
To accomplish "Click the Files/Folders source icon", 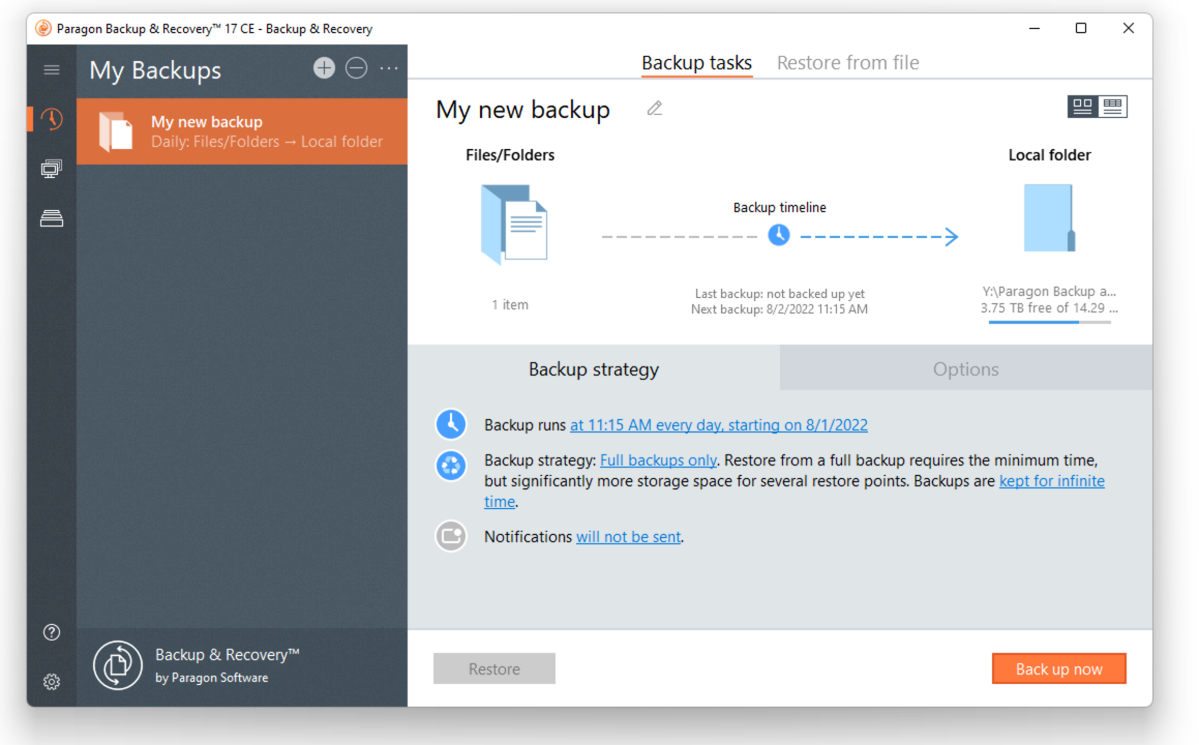I will 514,224.
